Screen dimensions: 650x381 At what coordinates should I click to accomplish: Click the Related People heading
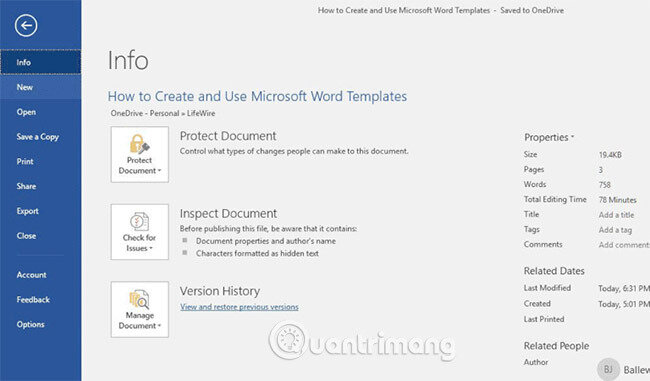click(556, 346)
